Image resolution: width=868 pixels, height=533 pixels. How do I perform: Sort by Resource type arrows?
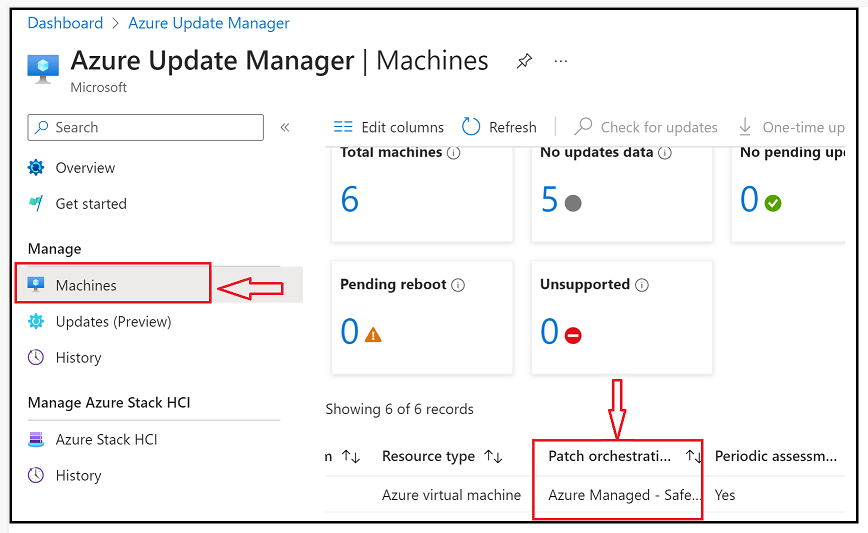pos(493,456)
